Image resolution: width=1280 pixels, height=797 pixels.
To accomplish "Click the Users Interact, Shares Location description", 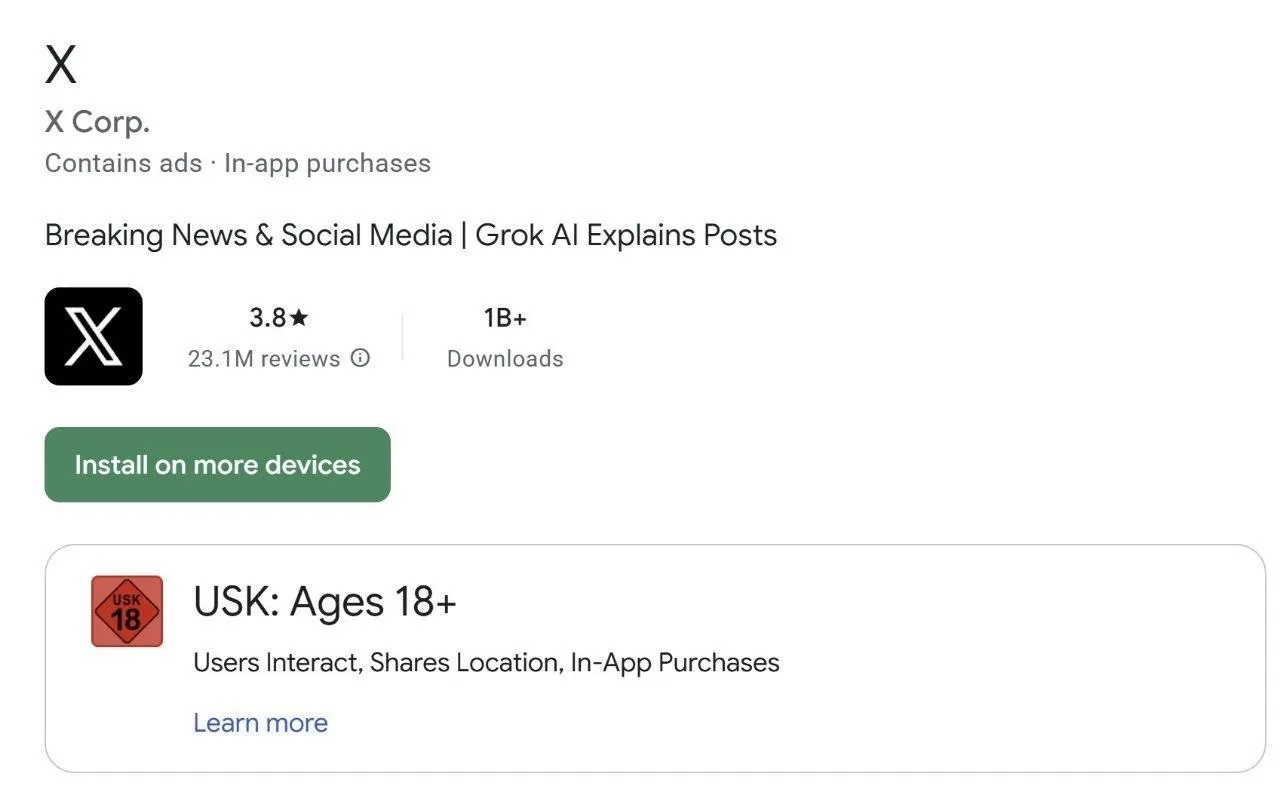I will tap(486, 662).
